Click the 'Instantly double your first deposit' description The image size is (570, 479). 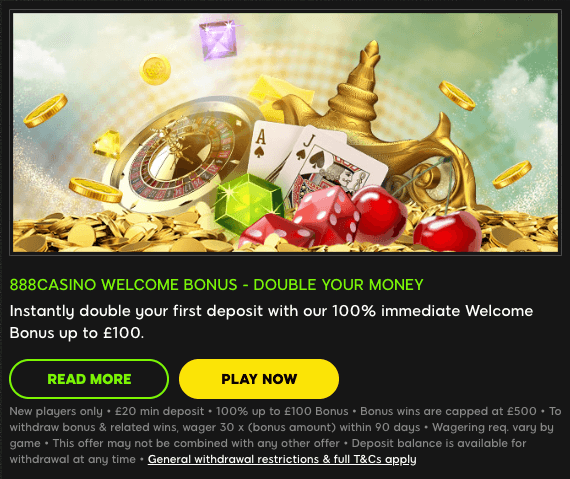(271, 322)
